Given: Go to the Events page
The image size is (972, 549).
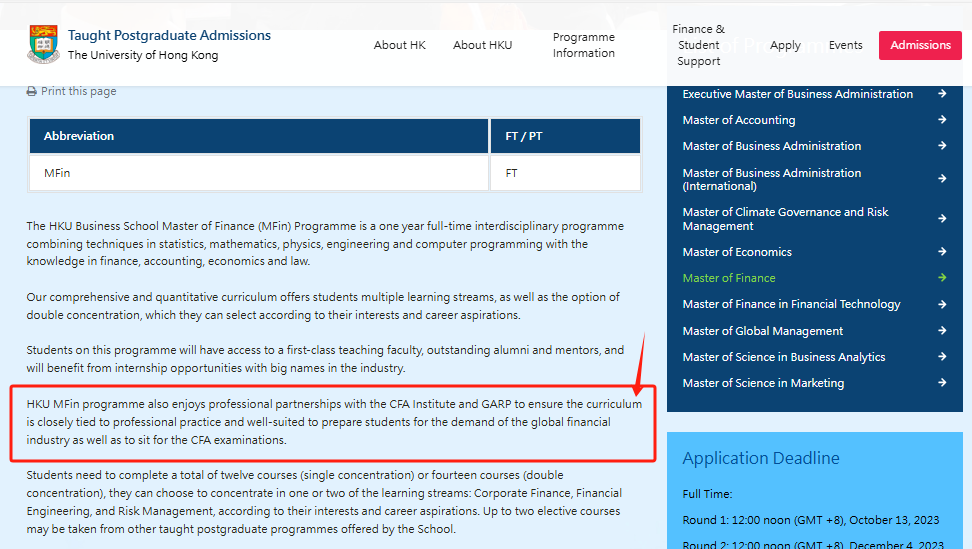Looking at the screenshot, I should (x=845, y=45).
